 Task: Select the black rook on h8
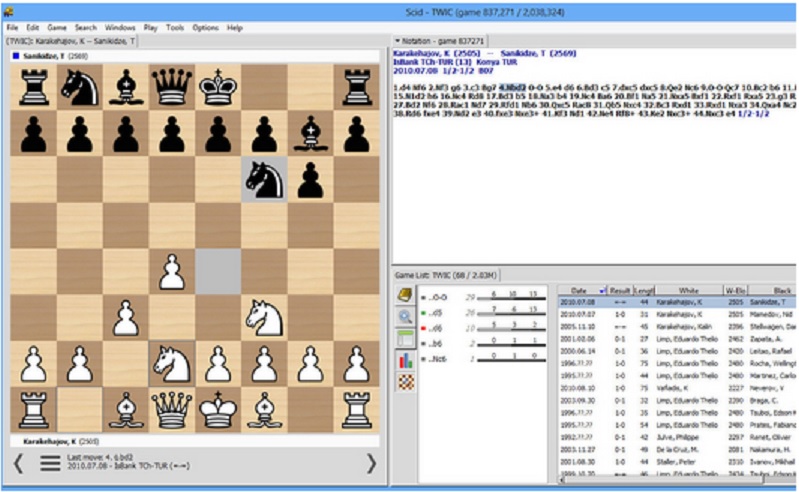(x=356, y=87)
